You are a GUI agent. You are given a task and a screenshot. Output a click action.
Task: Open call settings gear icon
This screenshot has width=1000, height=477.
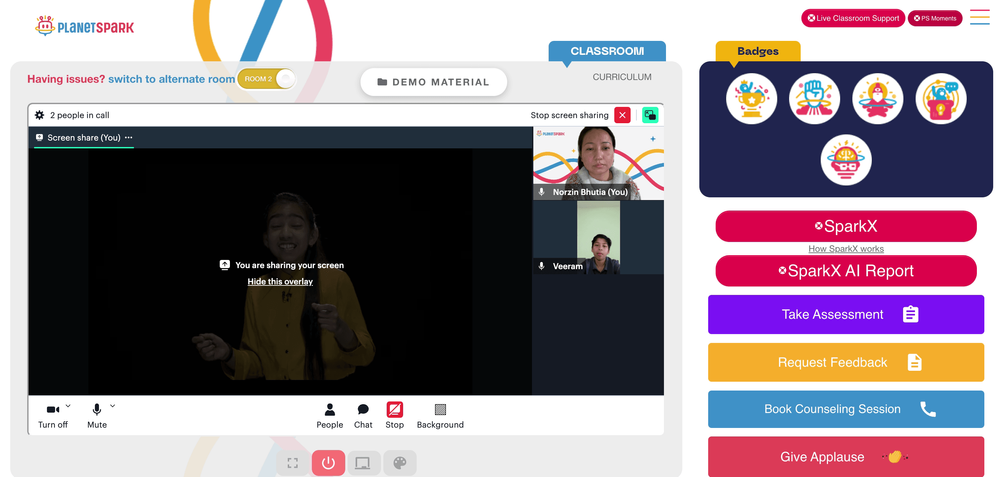tap(40, 115)
